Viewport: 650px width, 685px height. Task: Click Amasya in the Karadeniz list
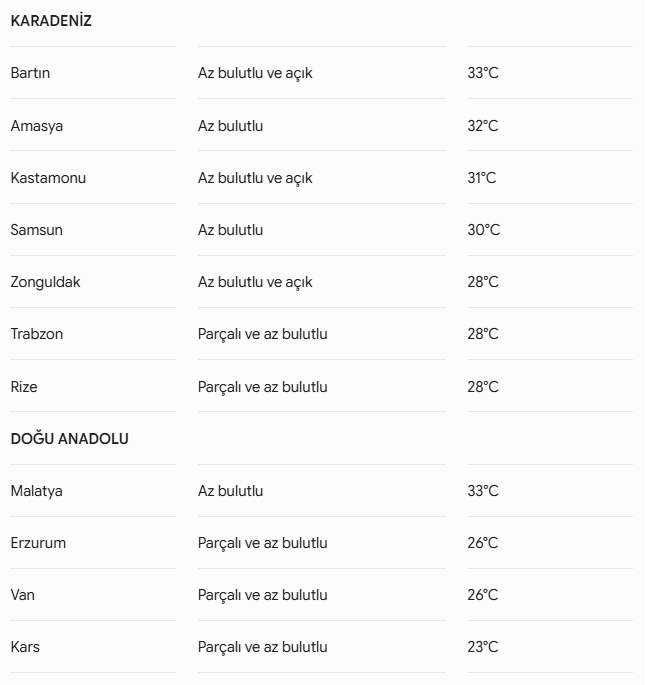pos(37,126)
